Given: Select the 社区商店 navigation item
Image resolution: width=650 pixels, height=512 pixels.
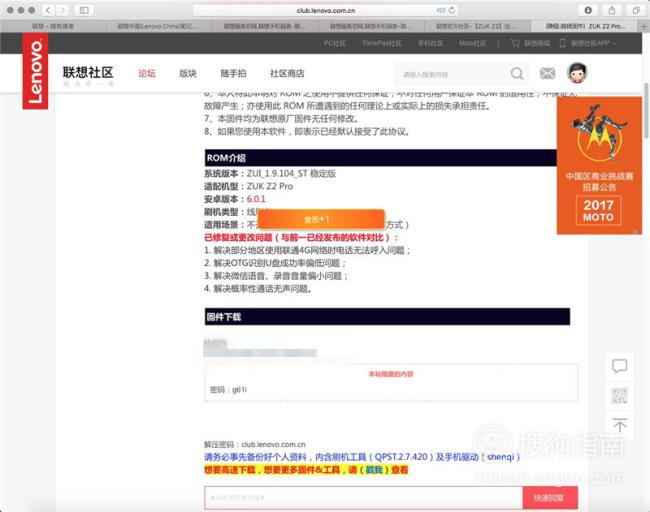Looking at the screenshot, I should (x=287, y=73).
